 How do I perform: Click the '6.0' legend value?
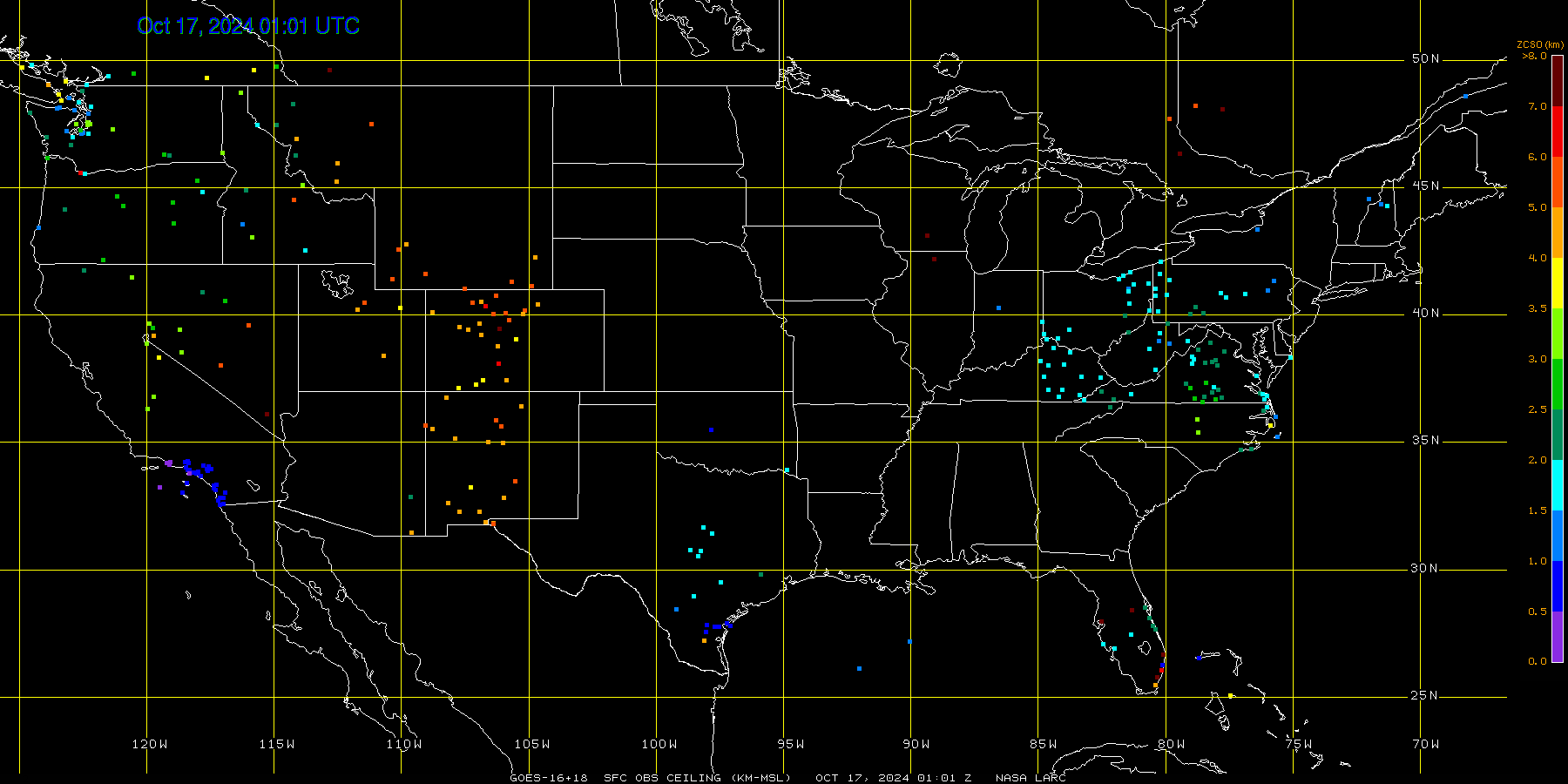click(x=1538, y=157)
